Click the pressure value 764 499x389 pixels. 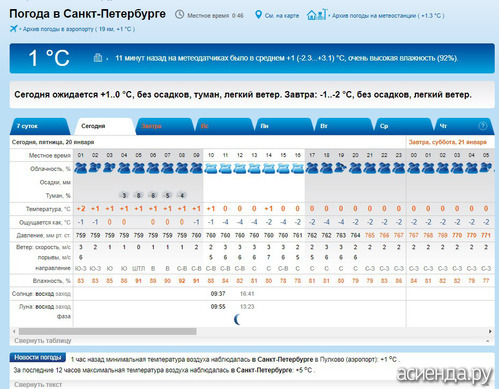[355, 235]
